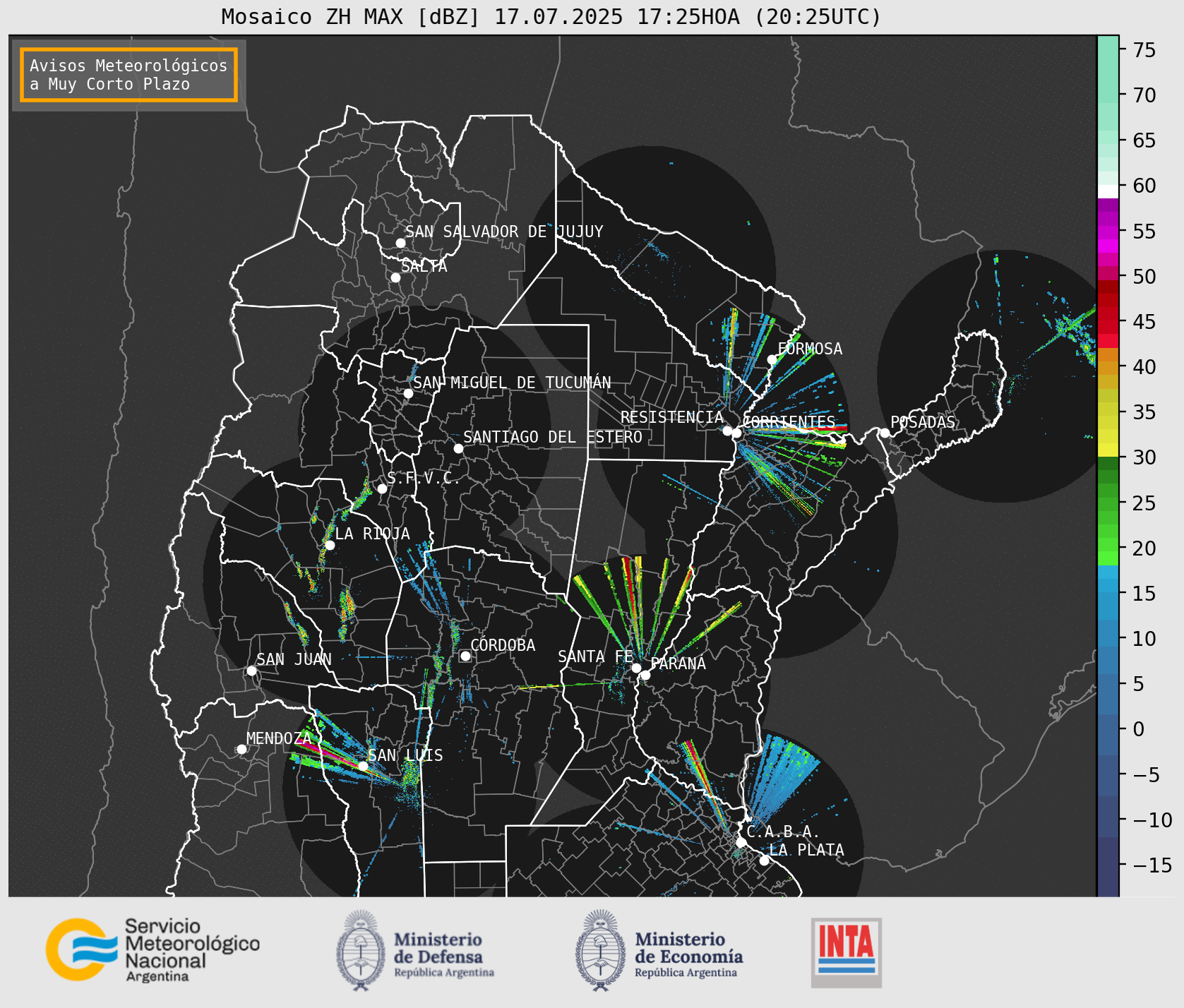Click the Córdoba city marker
The width and height of the screenshot is (1184, 1008).
465,656
